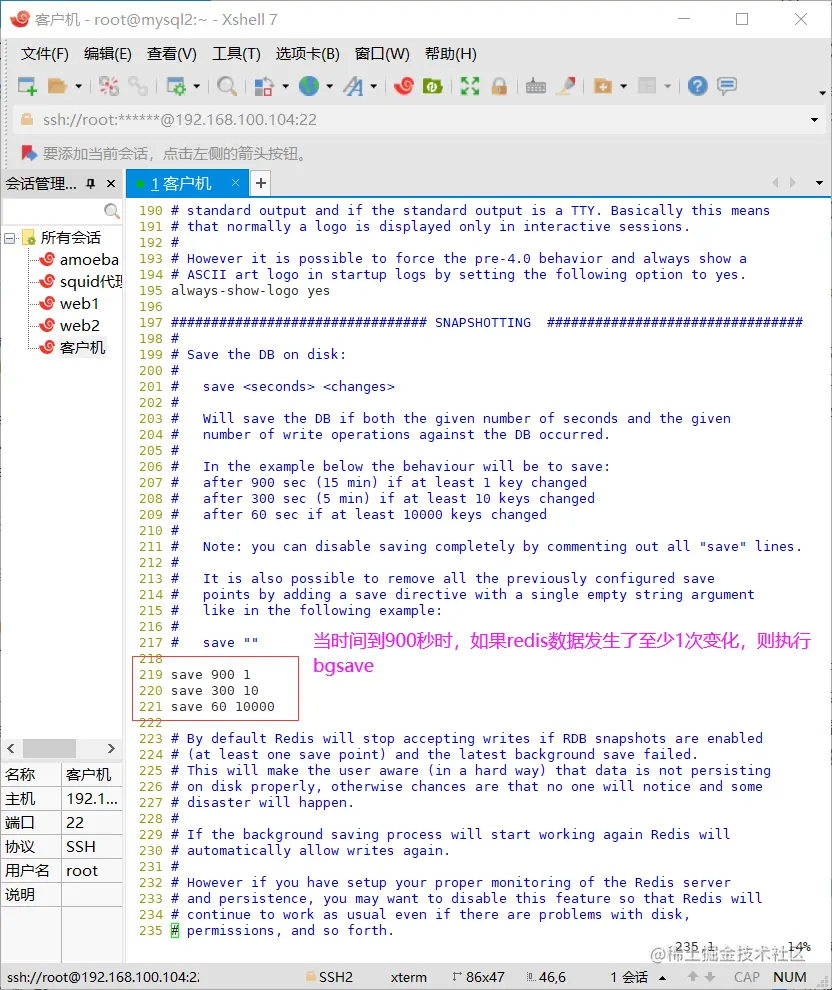The height and width of the screenshot is (990, 832).
Task: Open the tab list dropdown arrow
Action: click(819, 183)
